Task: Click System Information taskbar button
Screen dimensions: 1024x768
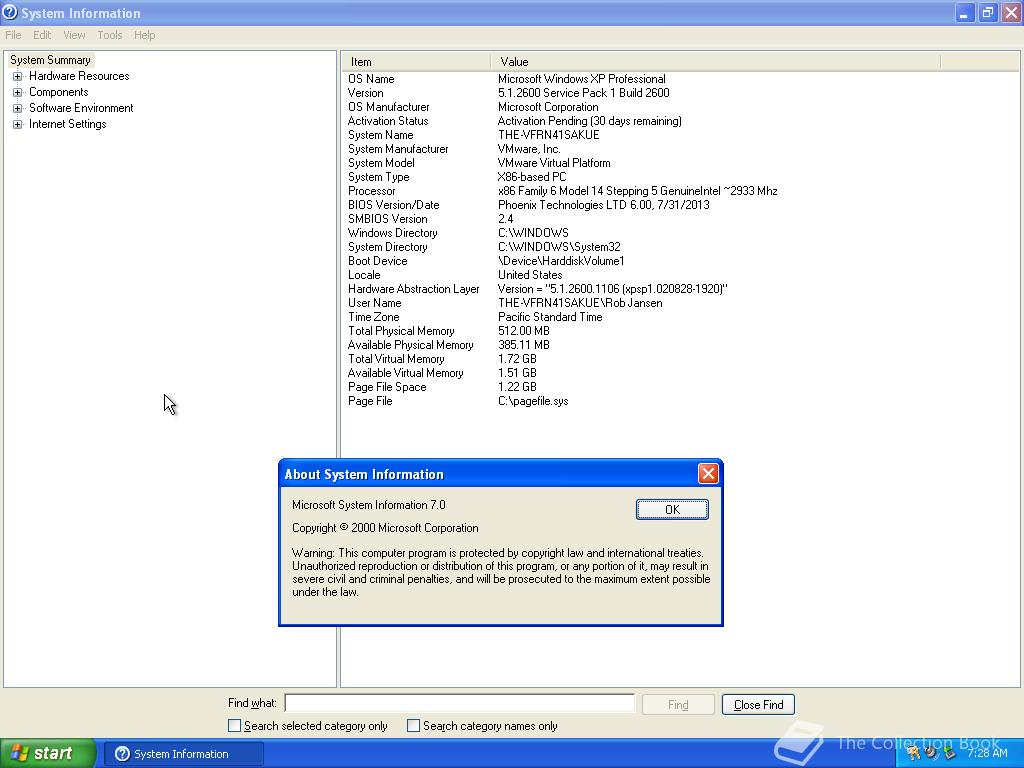Action: tap(184, 754)
